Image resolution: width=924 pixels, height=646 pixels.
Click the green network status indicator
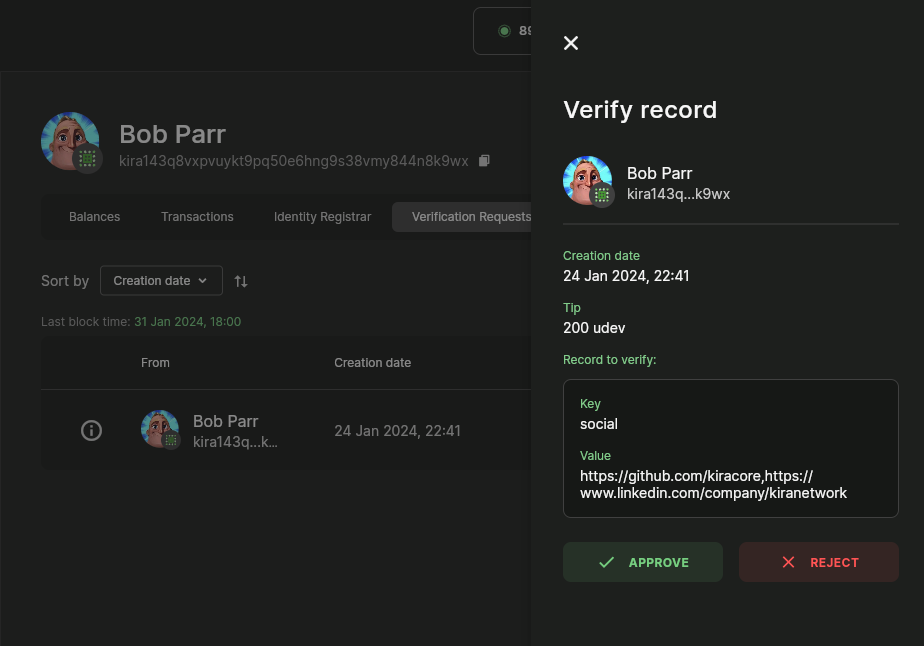point(505,31)
